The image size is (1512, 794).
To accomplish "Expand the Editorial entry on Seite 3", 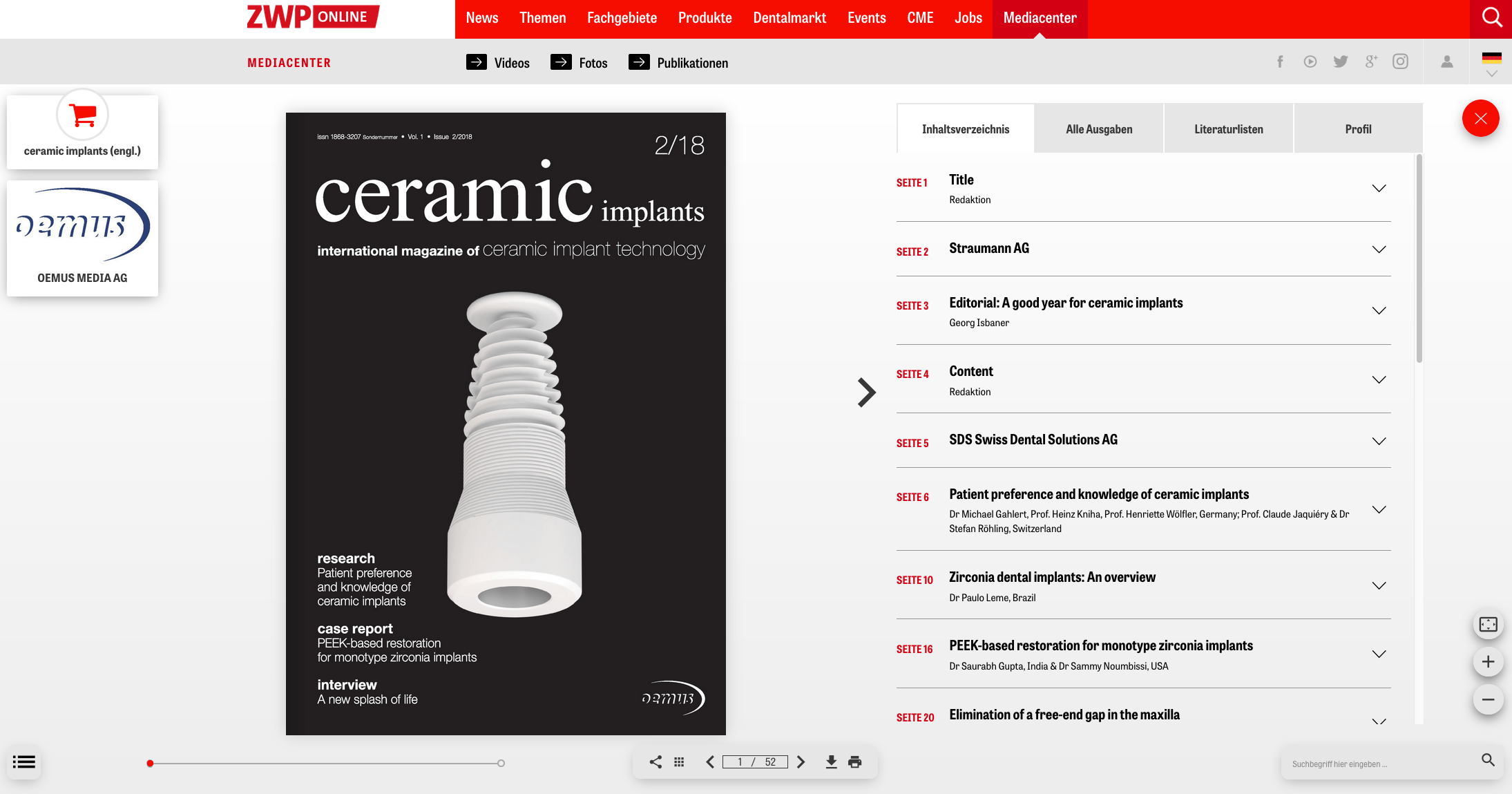I will click(1379, 311).
